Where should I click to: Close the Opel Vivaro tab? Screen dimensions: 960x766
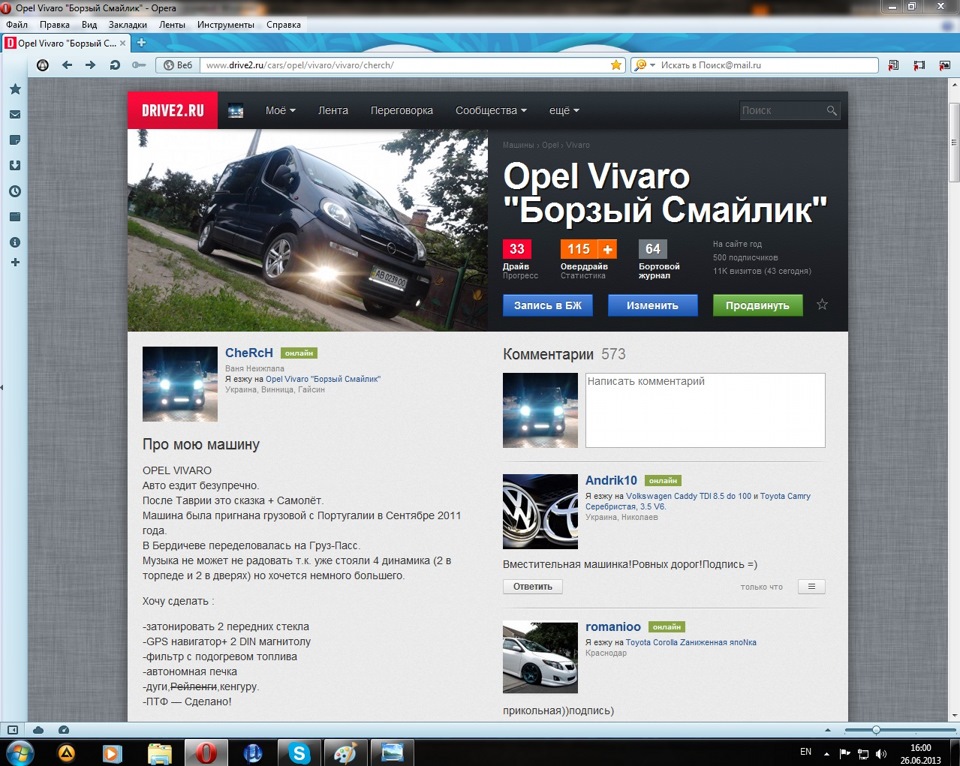point(122,43)
